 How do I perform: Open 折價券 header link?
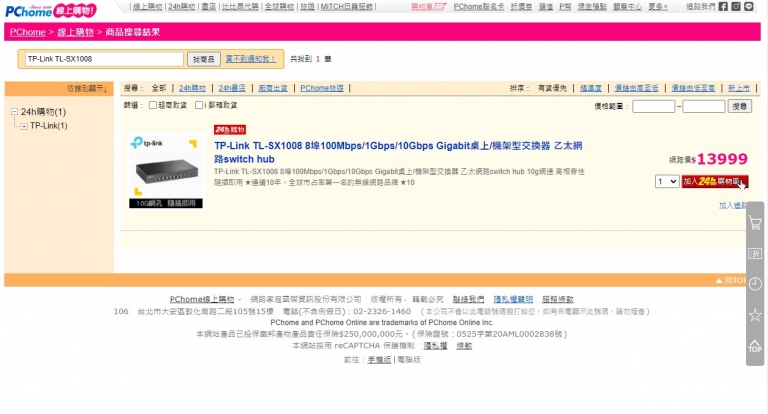(x=521, y=6)
